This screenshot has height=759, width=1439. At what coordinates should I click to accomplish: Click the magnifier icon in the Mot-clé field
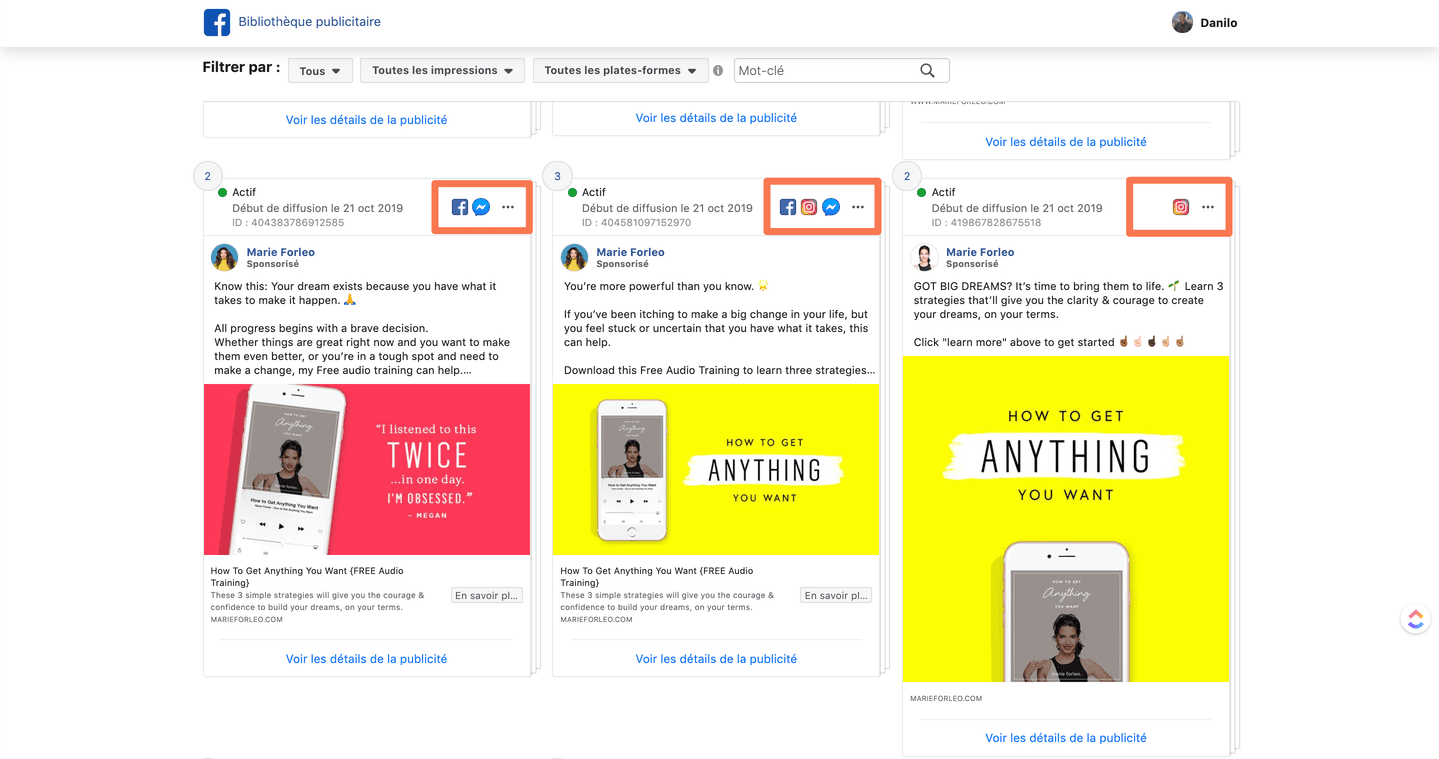pyautogui.click(x=927, y=71)
